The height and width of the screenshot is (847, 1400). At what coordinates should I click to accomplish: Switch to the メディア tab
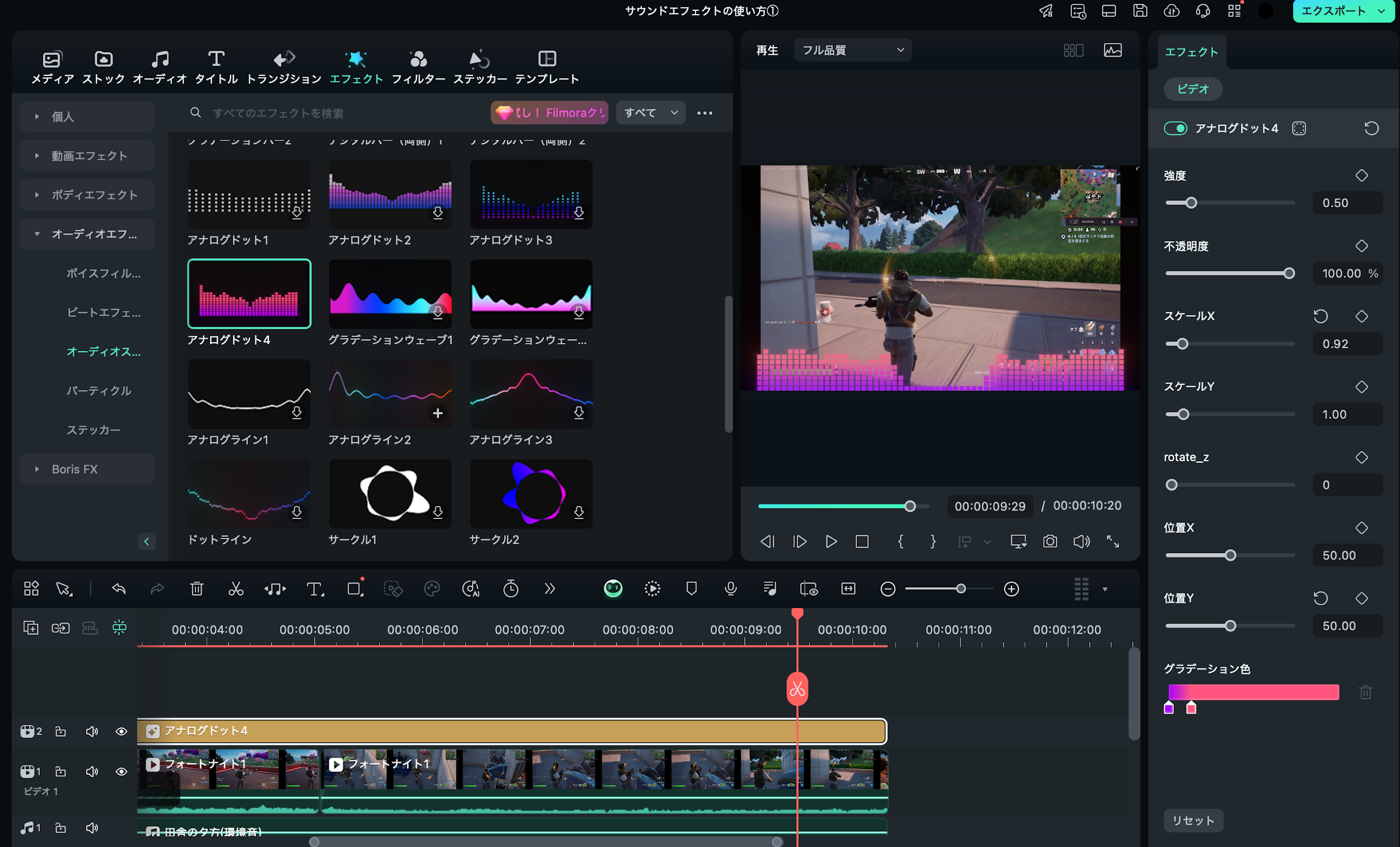tap(52, 67)
